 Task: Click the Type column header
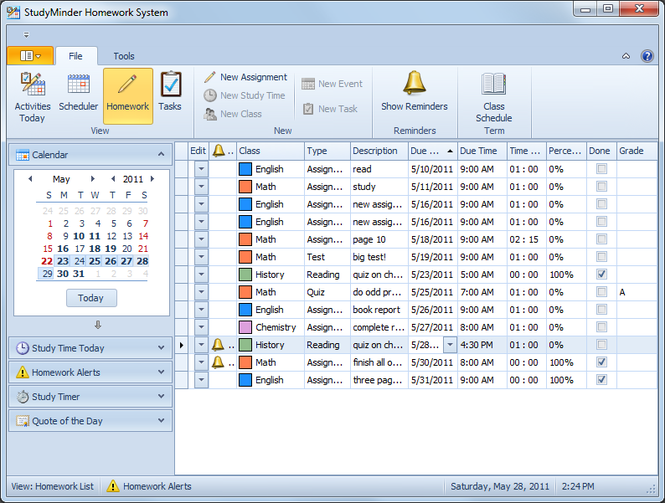[x=327, y=151]
